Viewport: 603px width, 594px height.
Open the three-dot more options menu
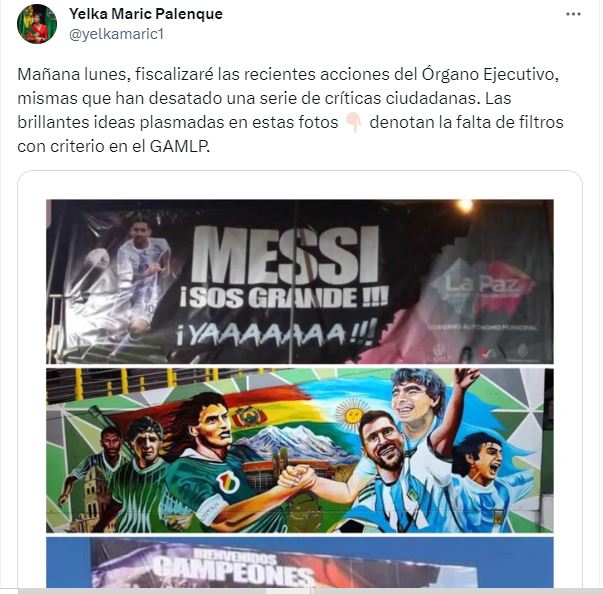tap(573, 14)
